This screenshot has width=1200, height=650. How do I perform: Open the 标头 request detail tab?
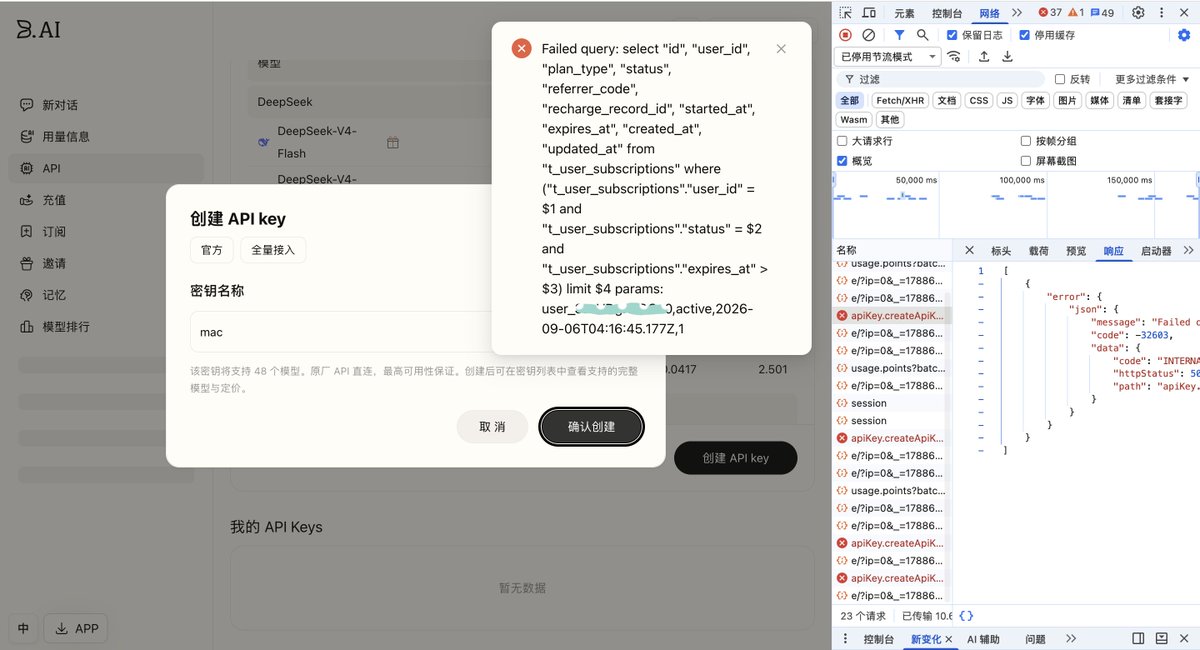[x=1001, y=251]
